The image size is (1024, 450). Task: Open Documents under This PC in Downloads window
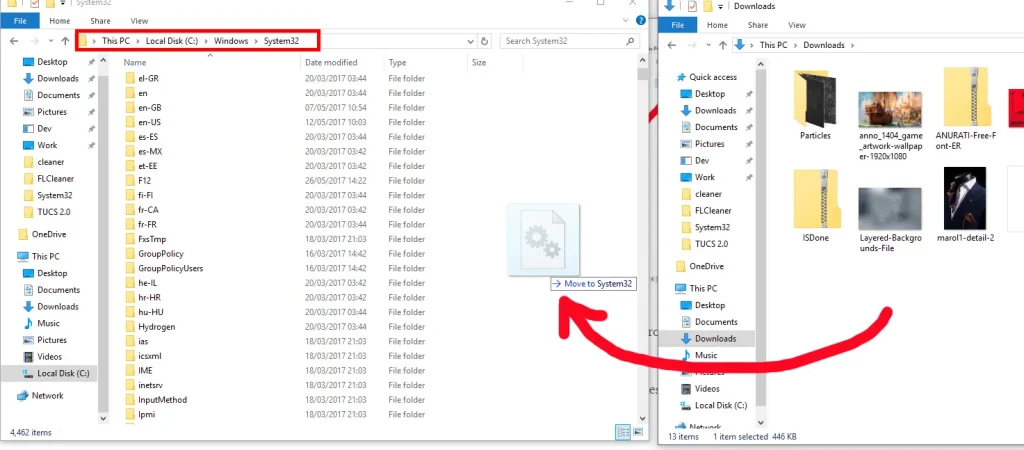pos(716,322)
